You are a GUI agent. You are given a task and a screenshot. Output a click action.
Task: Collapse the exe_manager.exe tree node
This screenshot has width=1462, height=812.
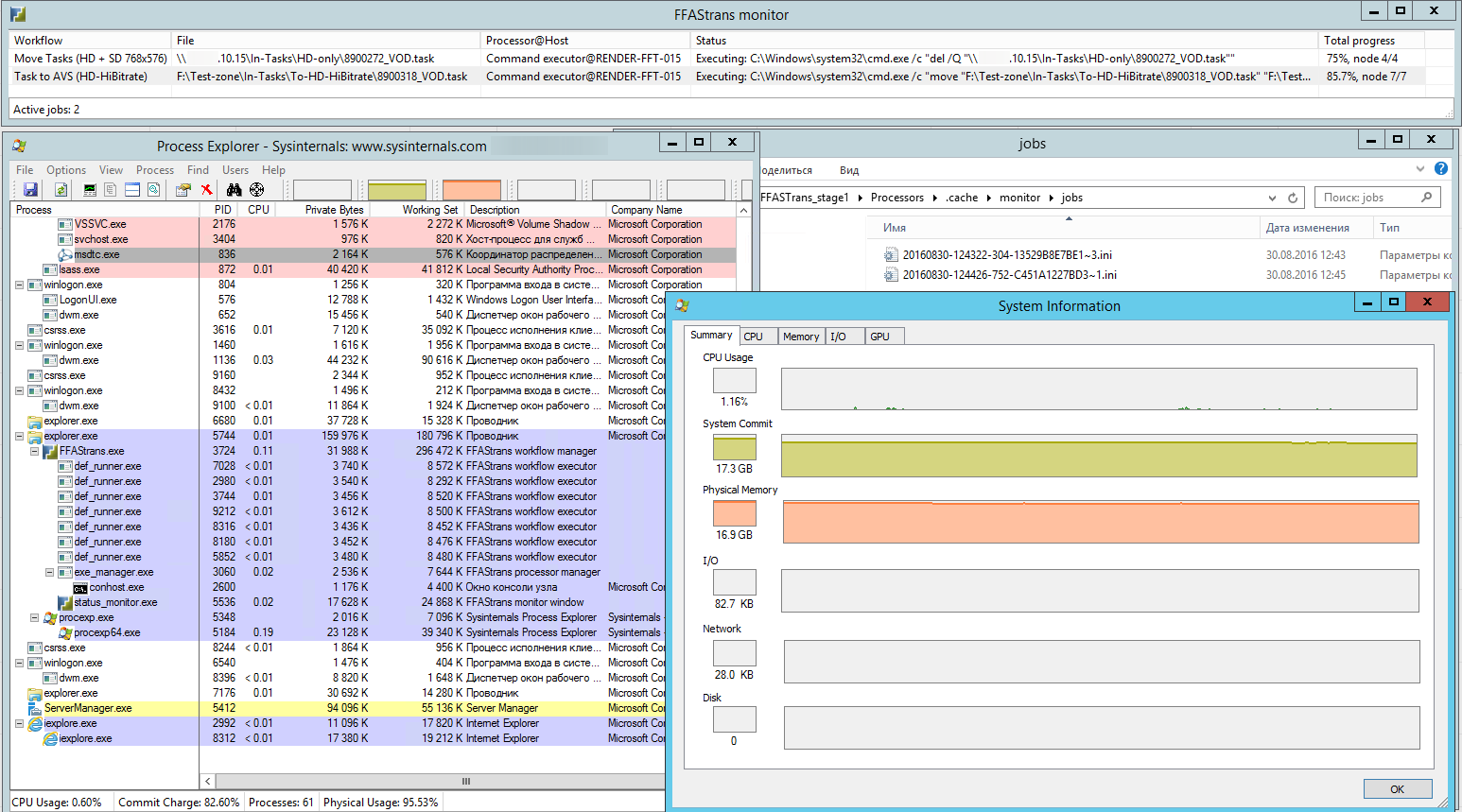49,572
